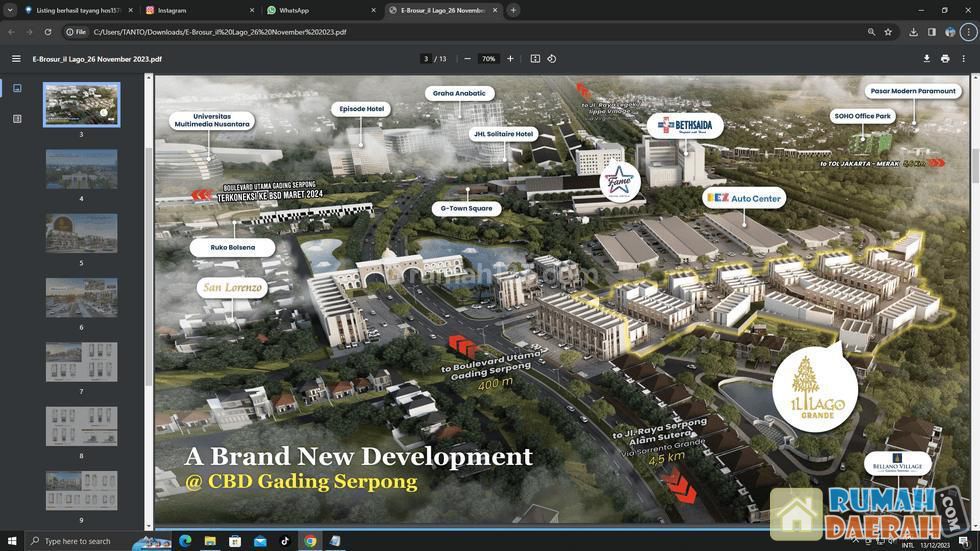This screenshot has width=980, height=551.
Task: Select page 7 thumbnail
Action: 81,362
